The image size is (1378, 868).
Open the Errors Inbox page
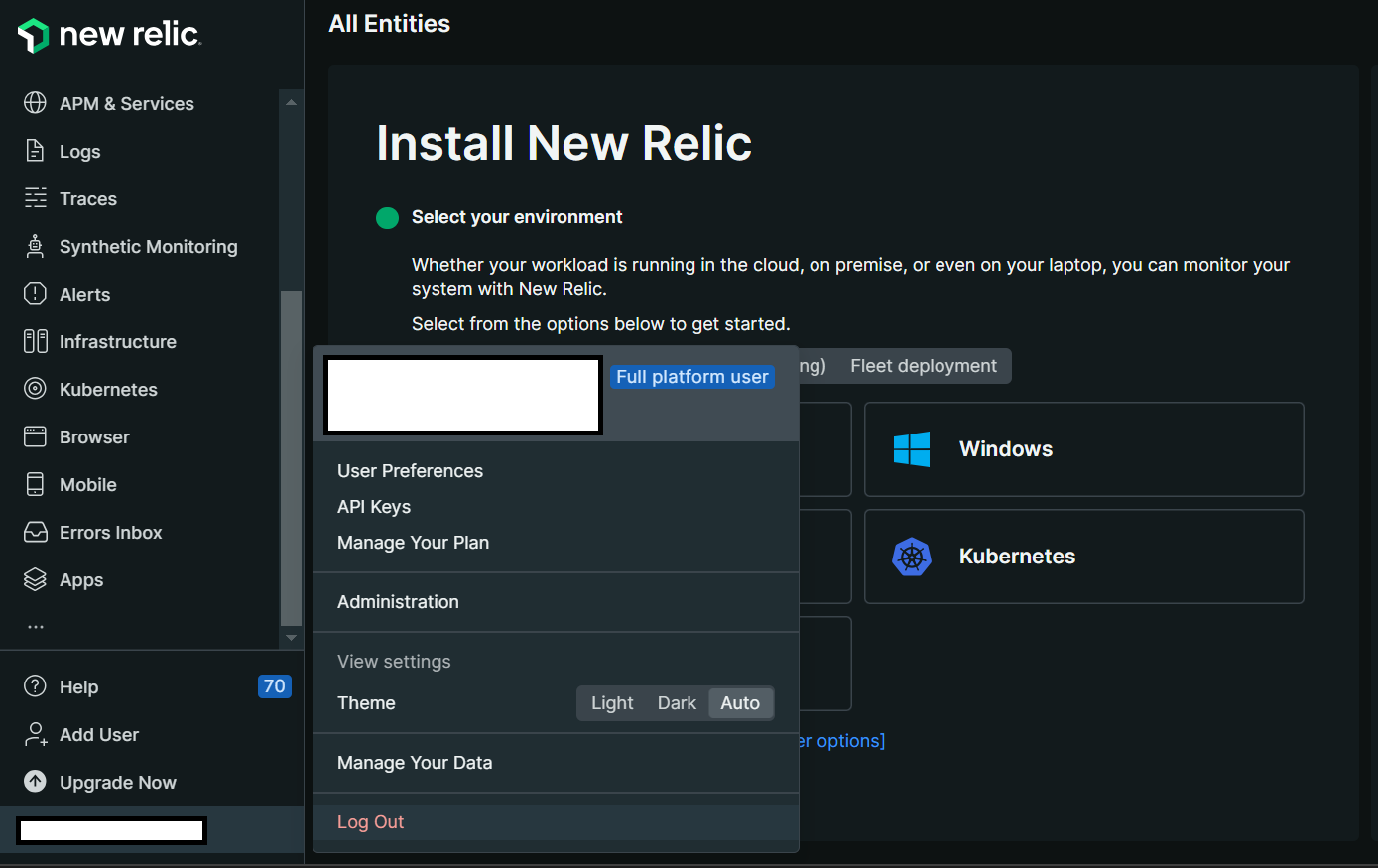(x=111, y=532)
